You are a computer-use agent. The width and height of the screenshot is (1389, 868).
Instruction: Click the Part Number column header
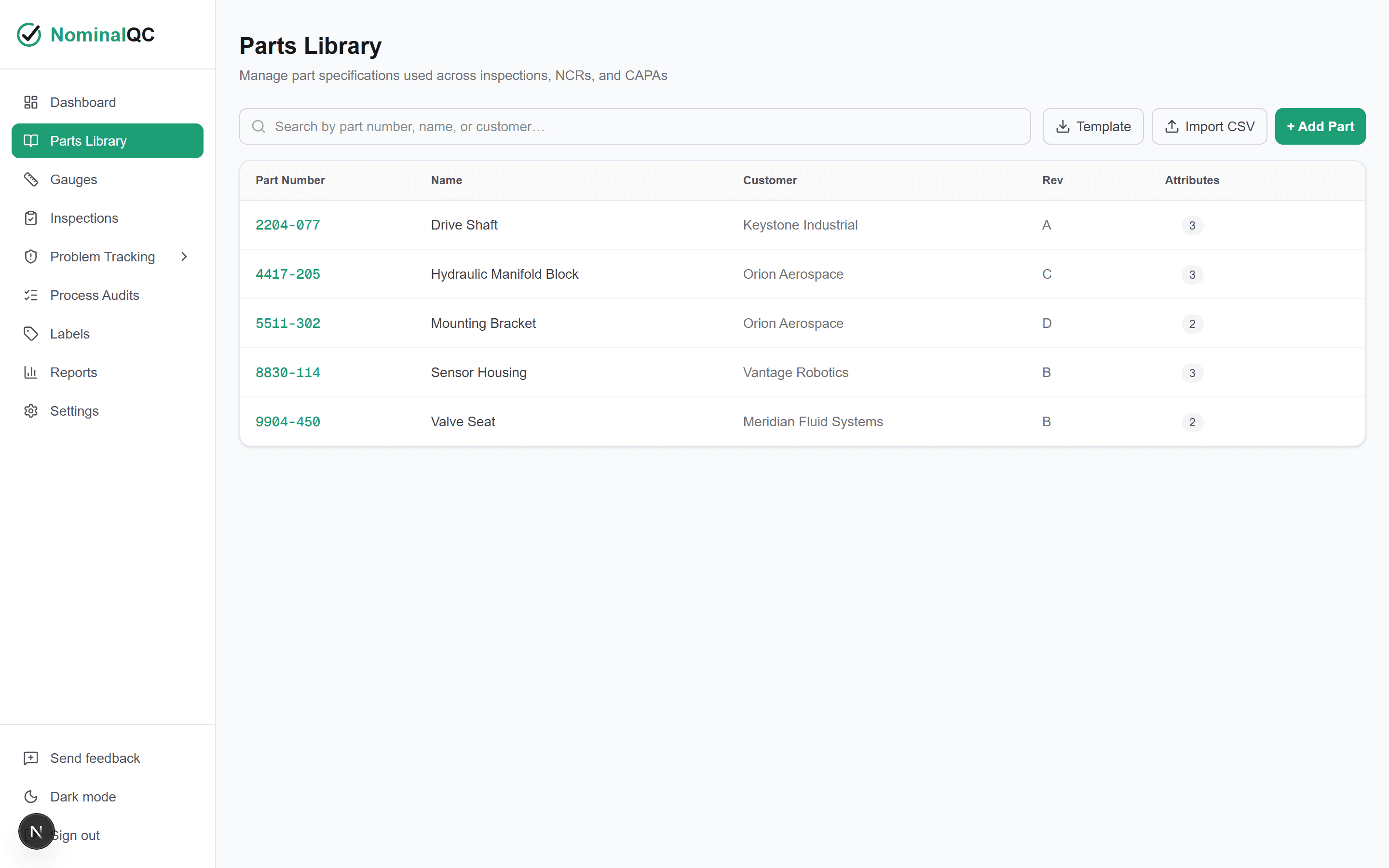(x=290, y=180)
